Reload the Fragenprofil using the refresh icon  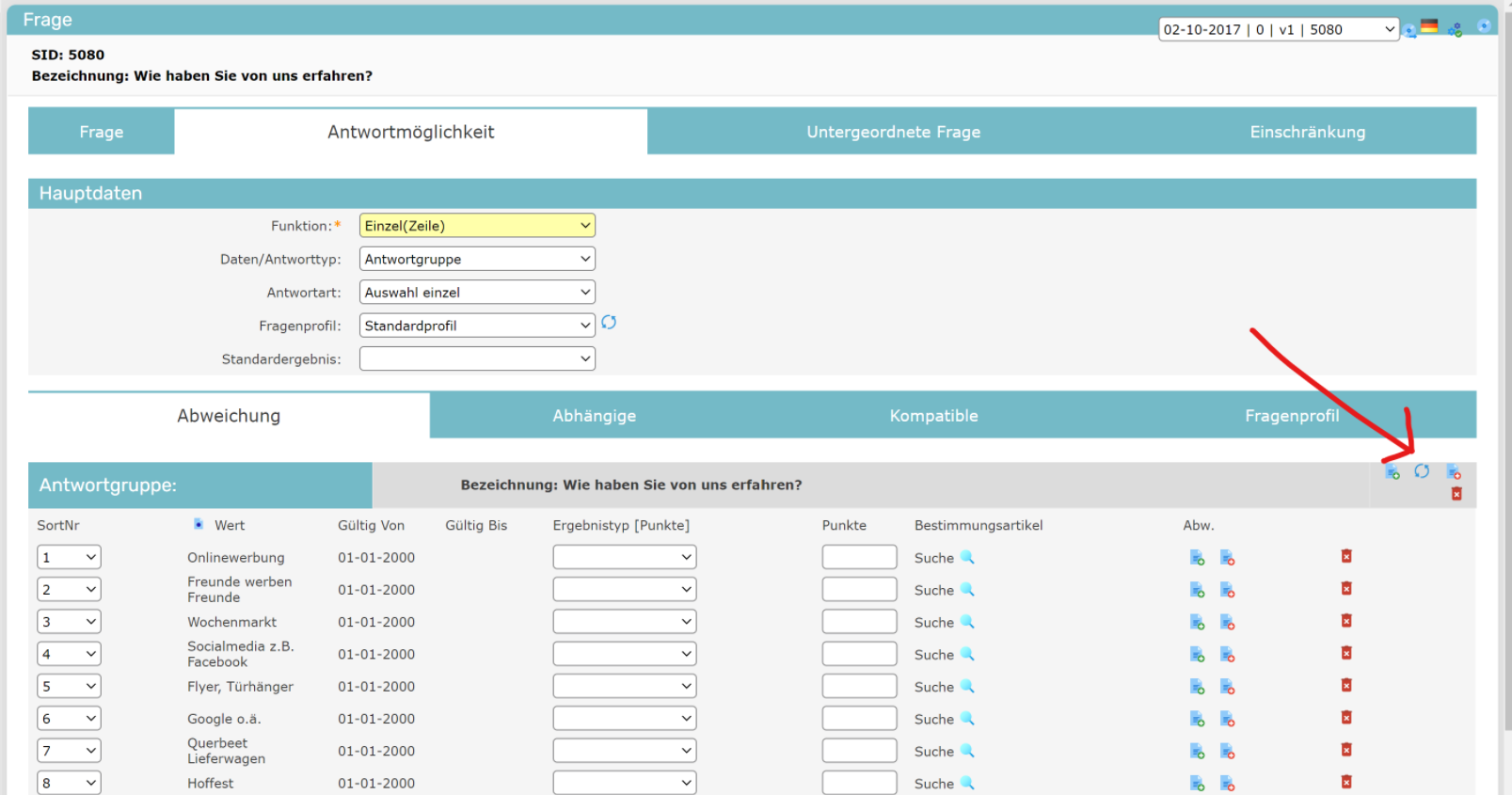click(x=609, y=323)
